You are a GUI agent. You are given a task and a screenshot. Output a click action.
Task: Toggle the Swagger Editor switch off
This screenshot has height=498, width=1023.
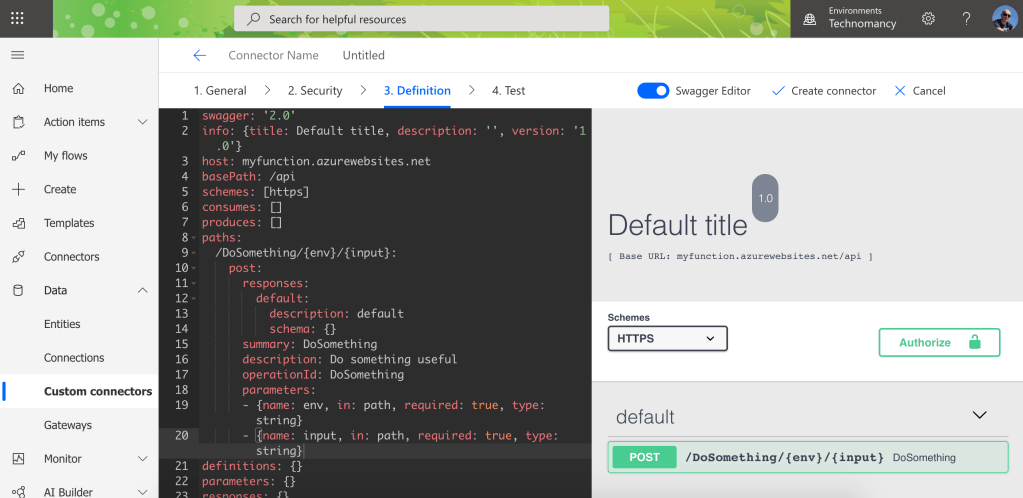click(653, 91)
